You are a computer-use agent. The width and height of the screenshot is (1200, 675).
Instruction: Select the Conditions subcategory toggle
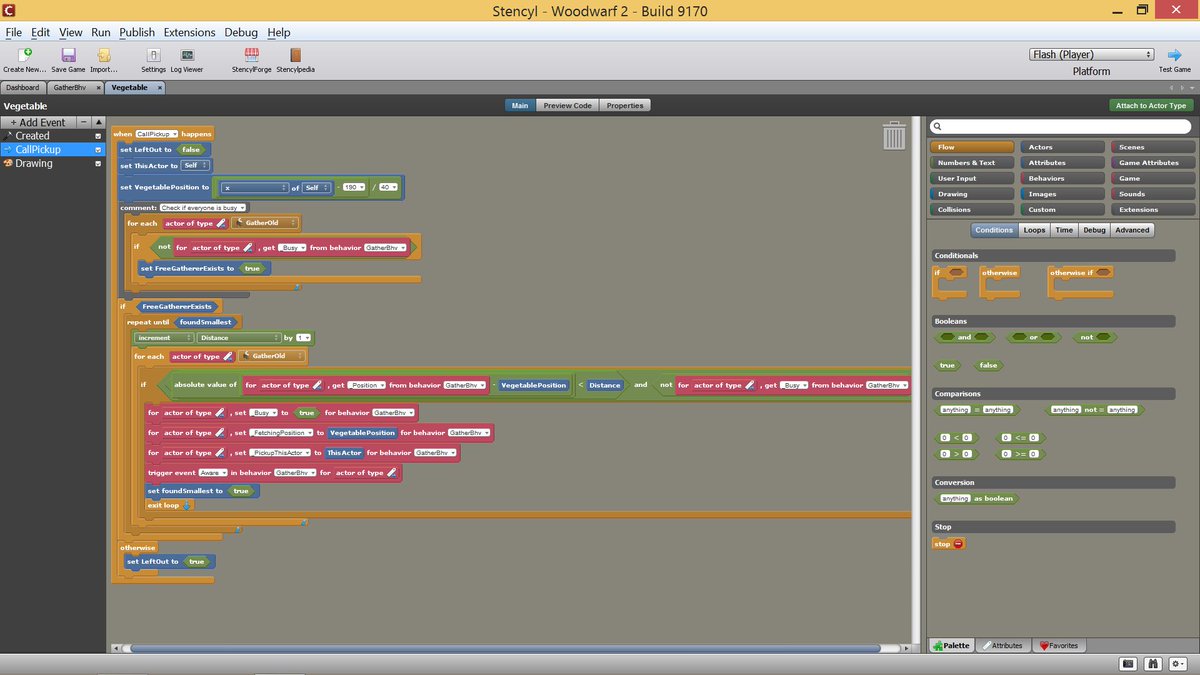click(x=994, y=230)
